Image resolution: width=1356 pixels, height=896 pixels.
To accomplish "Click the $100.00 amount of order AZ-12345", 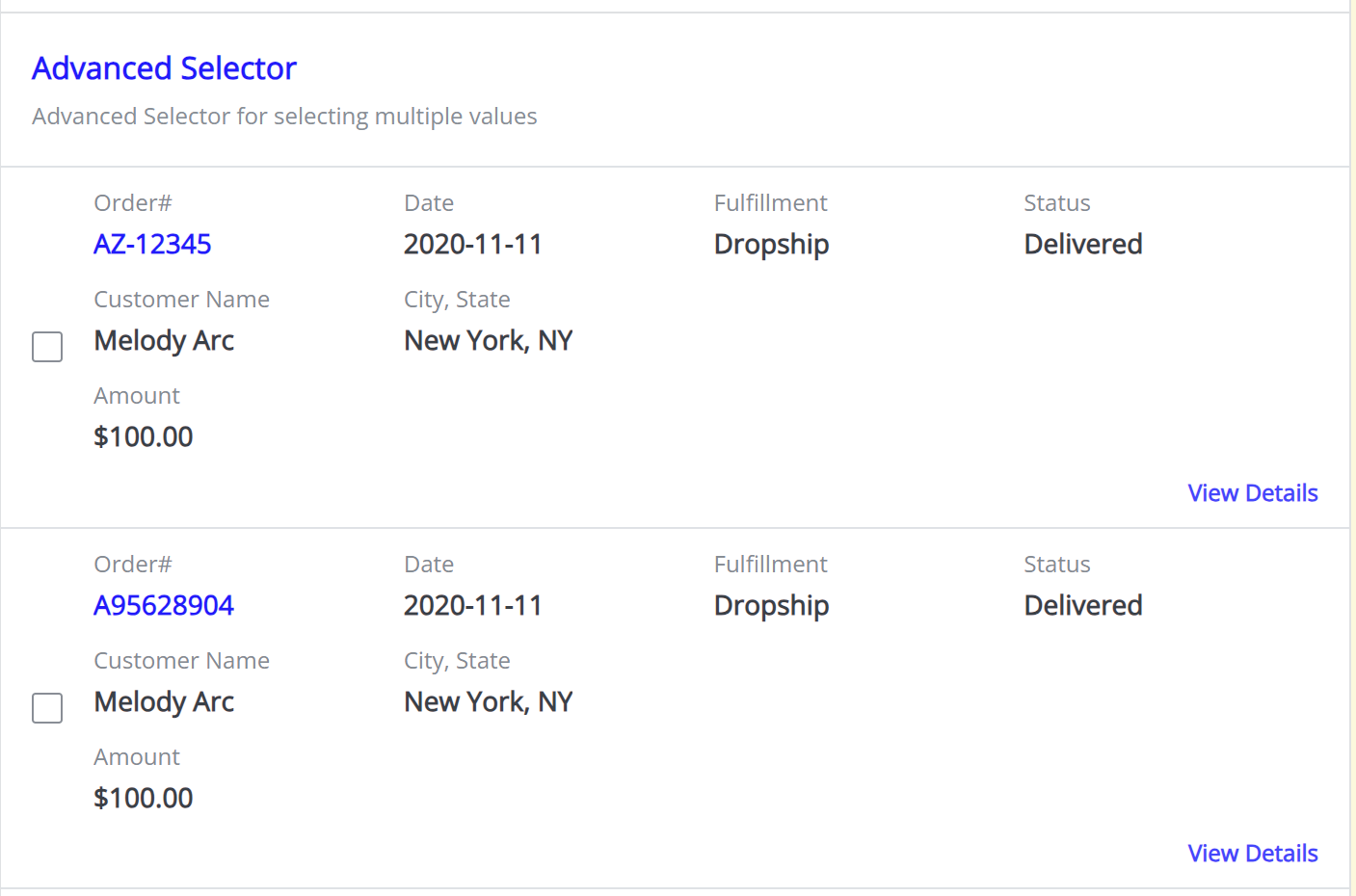I will coord(144,436).
